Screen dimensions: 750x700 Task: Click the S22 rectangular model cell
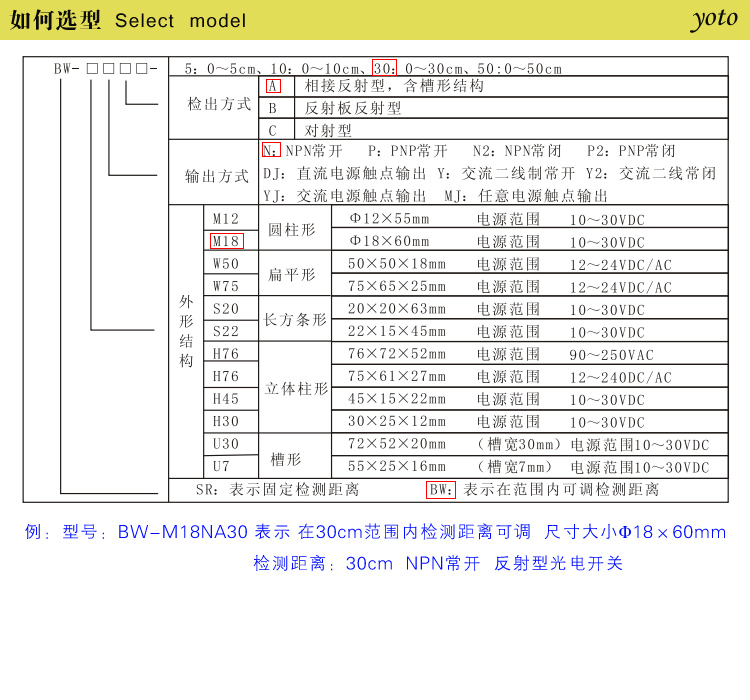(225, 331)
